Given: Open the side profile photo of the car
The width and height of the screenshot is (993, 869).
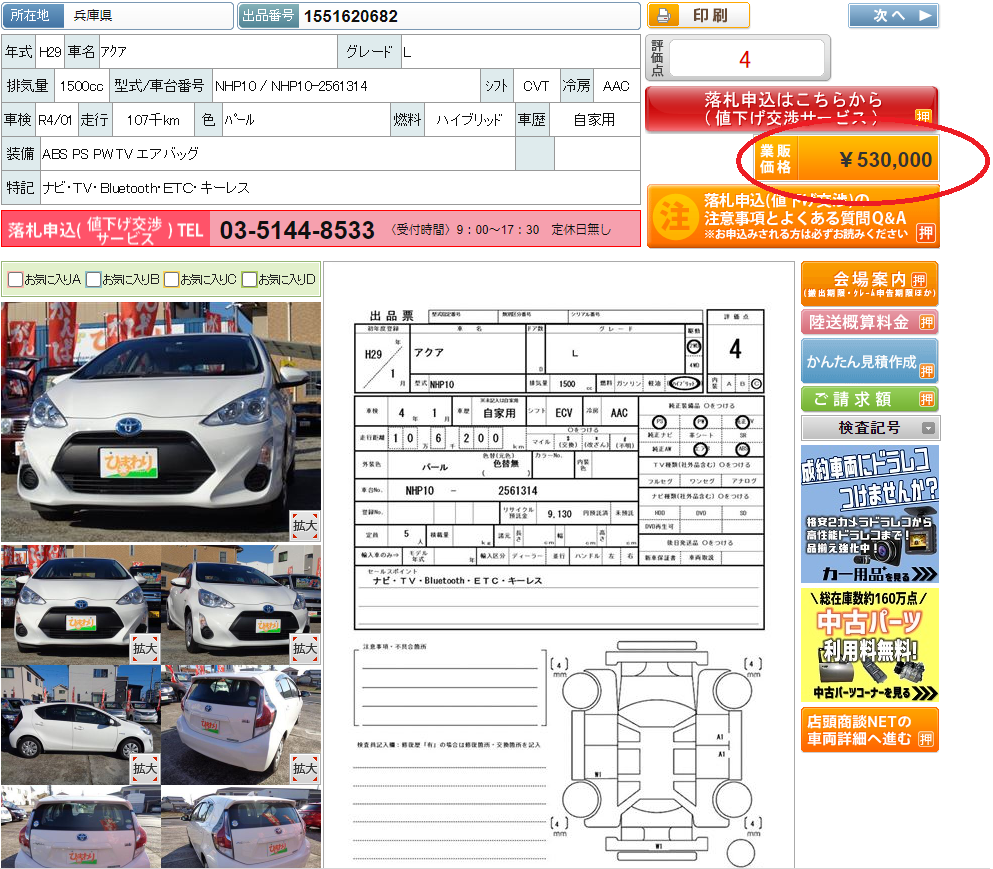Looking at the screenshot, I should (x=80, y=725).
